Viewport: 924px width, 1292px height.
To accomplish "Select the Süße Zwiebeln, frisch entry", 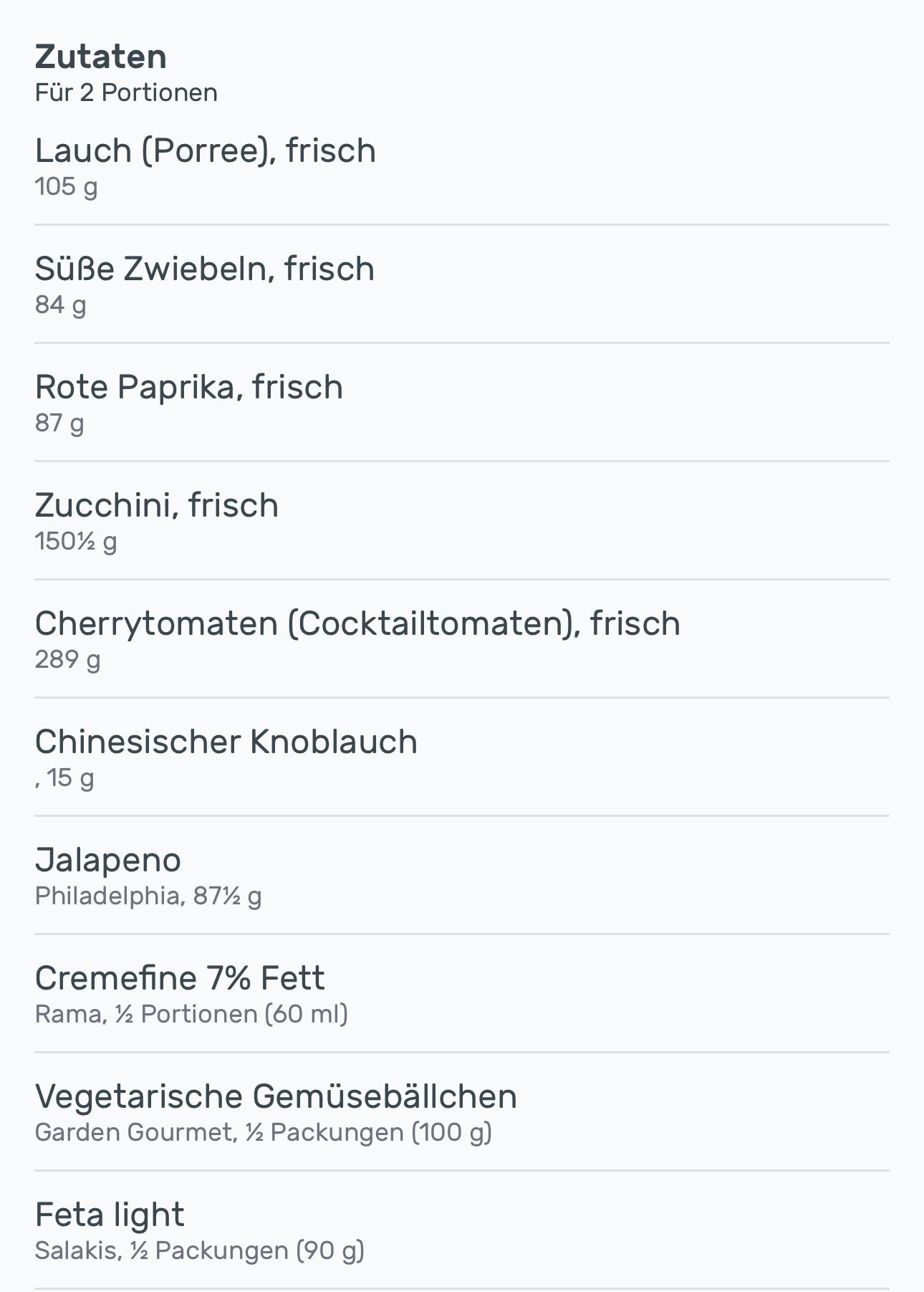I will (x=204, y=269).
